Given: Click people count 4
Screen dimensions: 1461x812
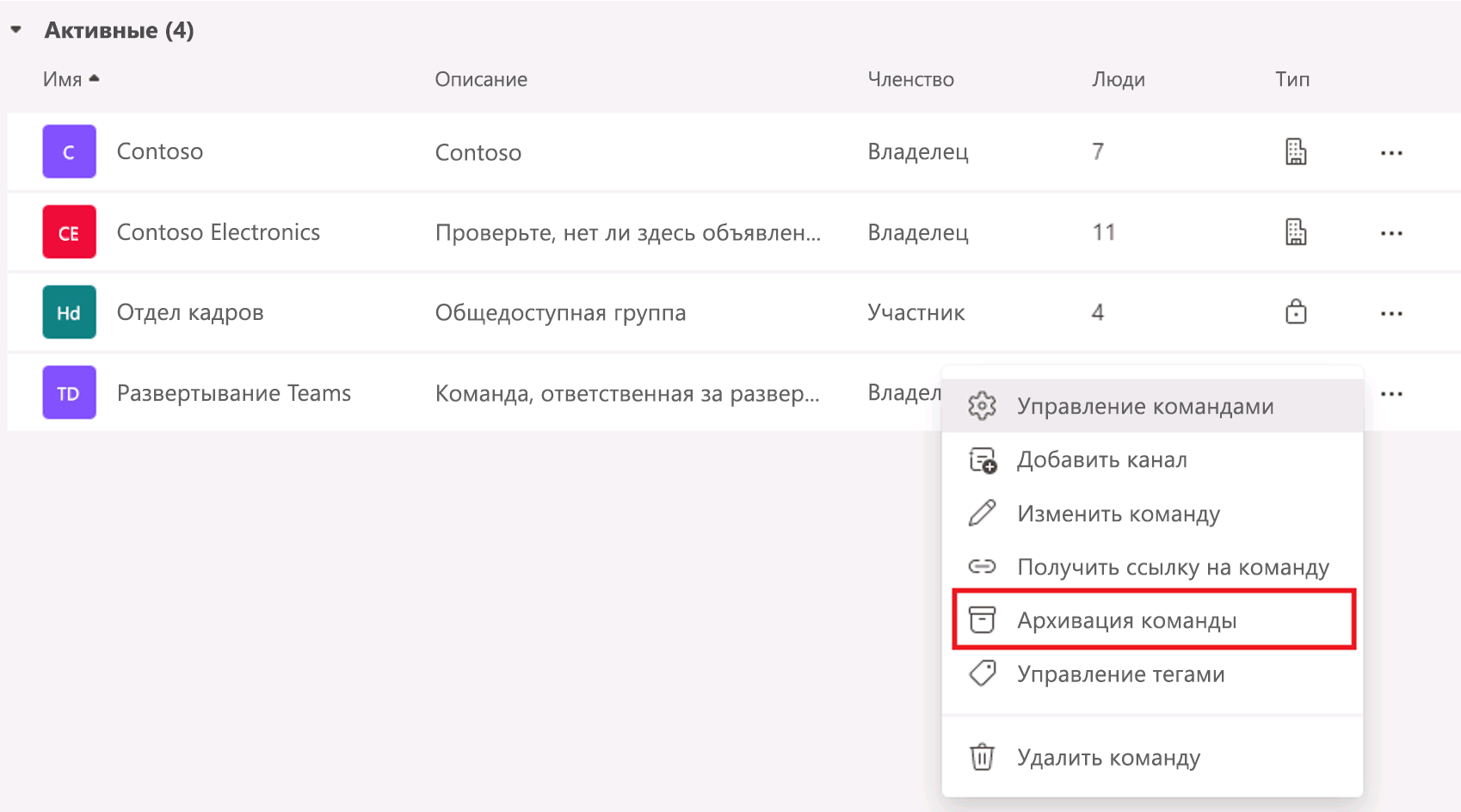Looking at the screenshot, I should [x=1098, y=312].
